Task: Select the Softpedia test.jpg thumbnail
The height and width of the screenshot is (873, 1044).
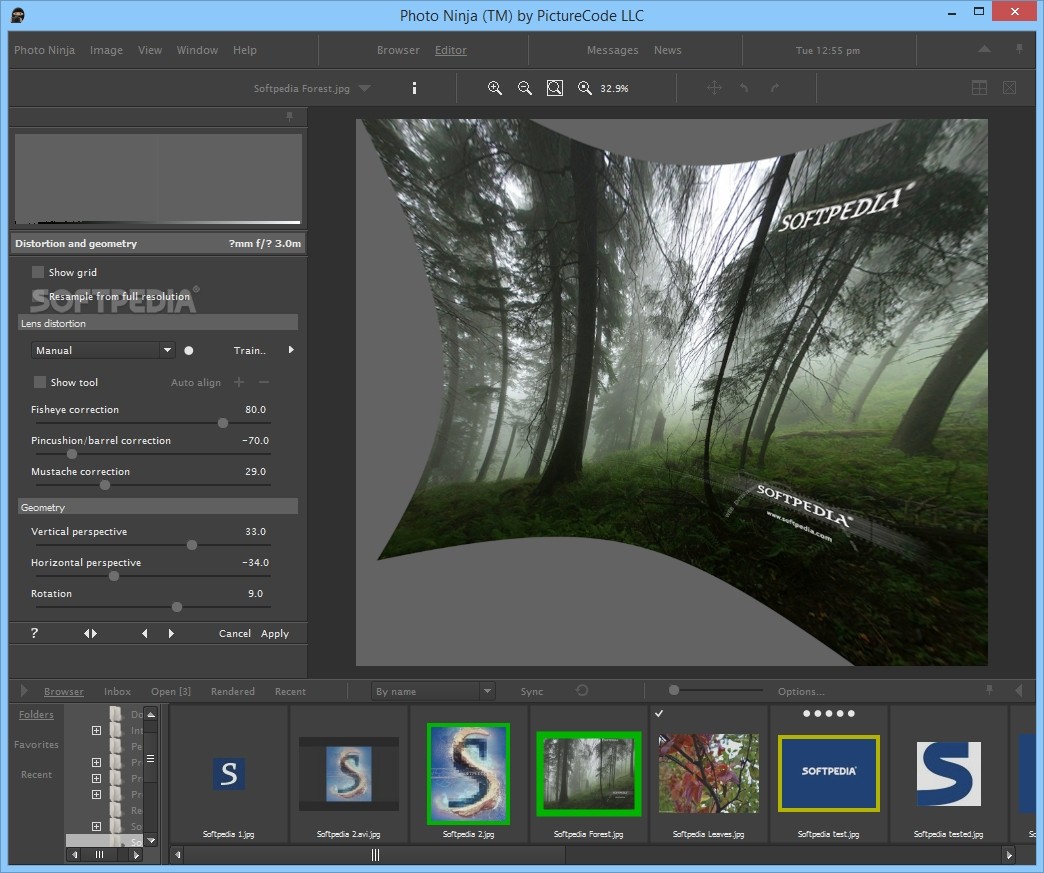Action: click(x=829, y=773)
